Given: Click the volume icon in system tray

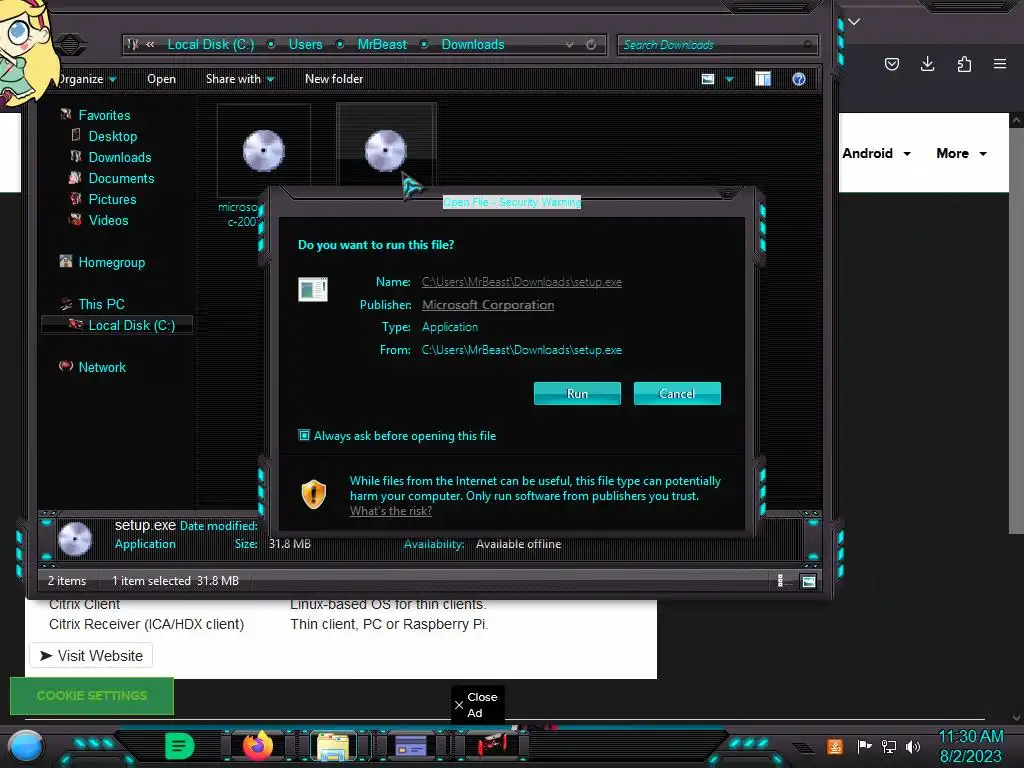Looking at the screenshot, I should pyautogui.click(x=913, y=746).
